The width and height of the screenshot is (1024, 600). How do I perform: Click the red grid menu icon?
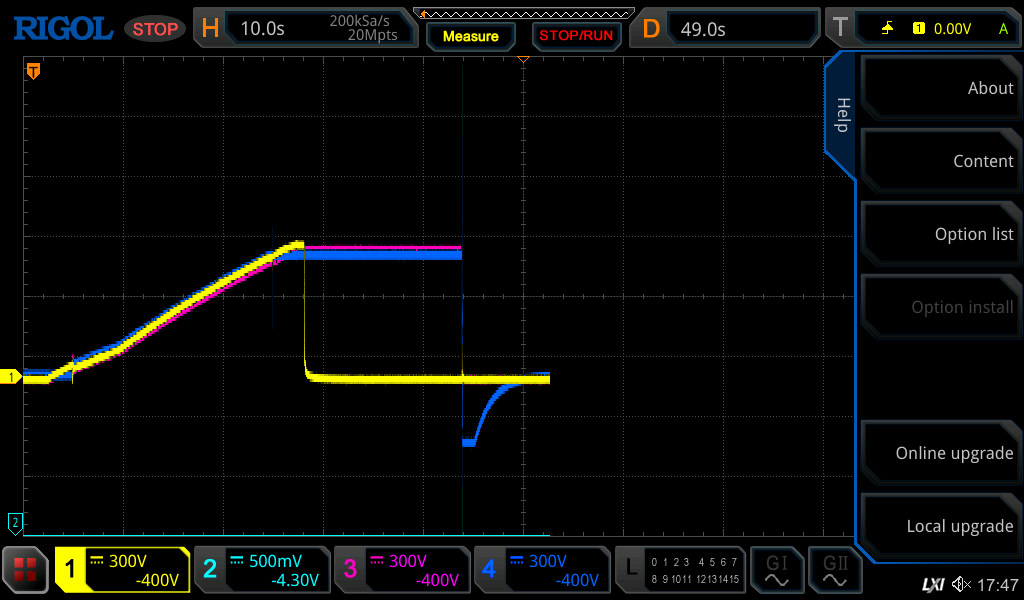[25, 570]
